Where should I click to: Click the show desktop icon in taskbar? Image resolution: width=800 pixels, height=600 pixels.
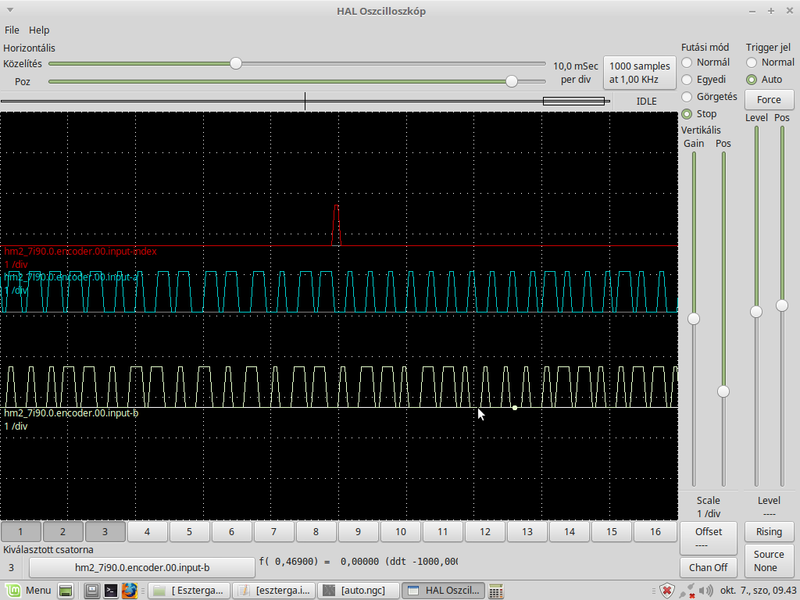65,591
